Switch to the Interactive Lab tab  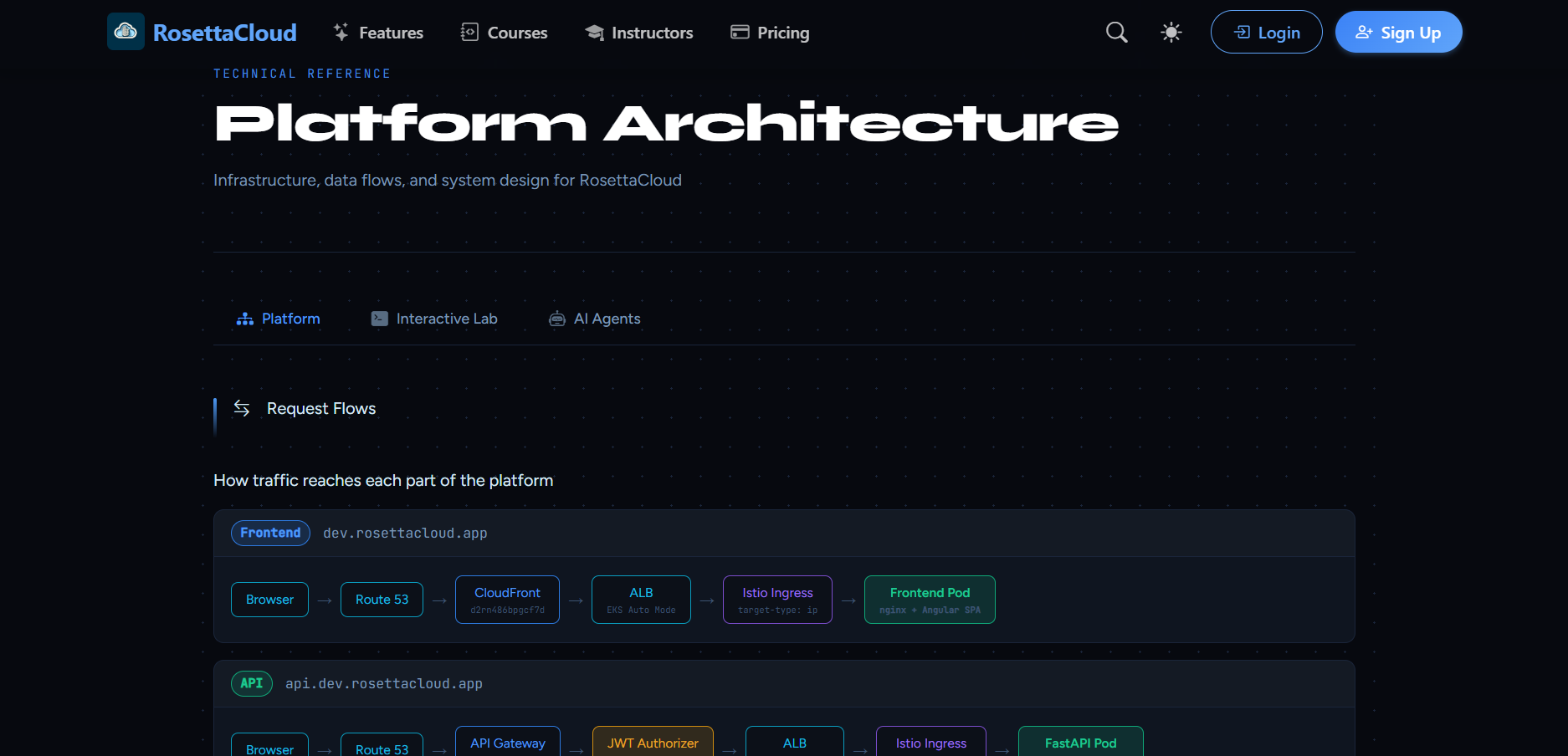tap(434, 319)
